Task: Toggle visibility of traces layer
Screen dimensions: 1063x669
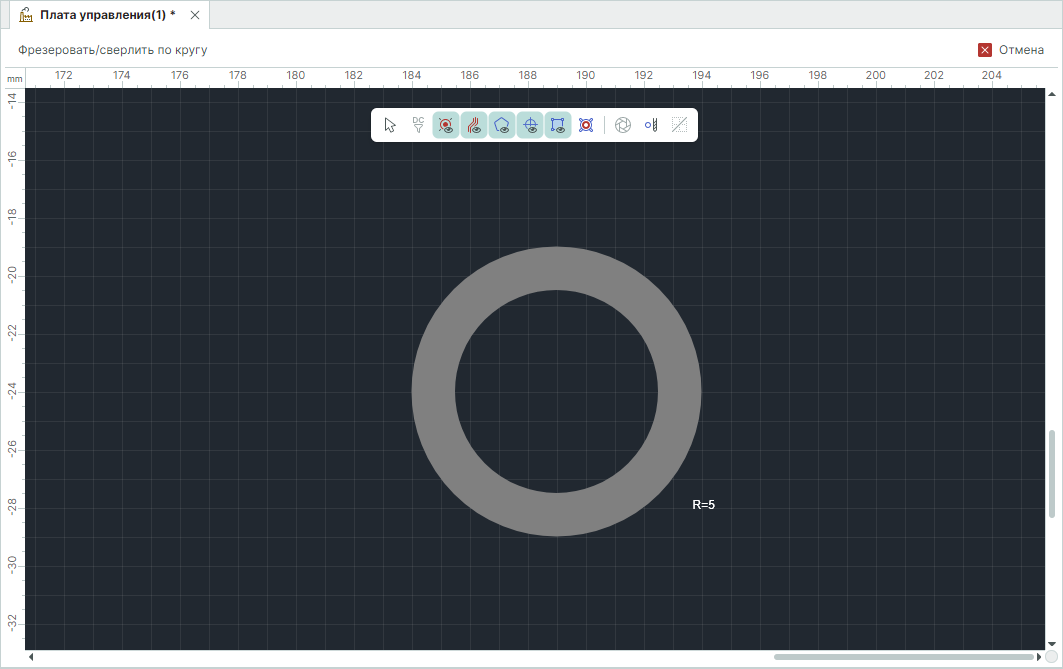Action: tap(474, 125)
